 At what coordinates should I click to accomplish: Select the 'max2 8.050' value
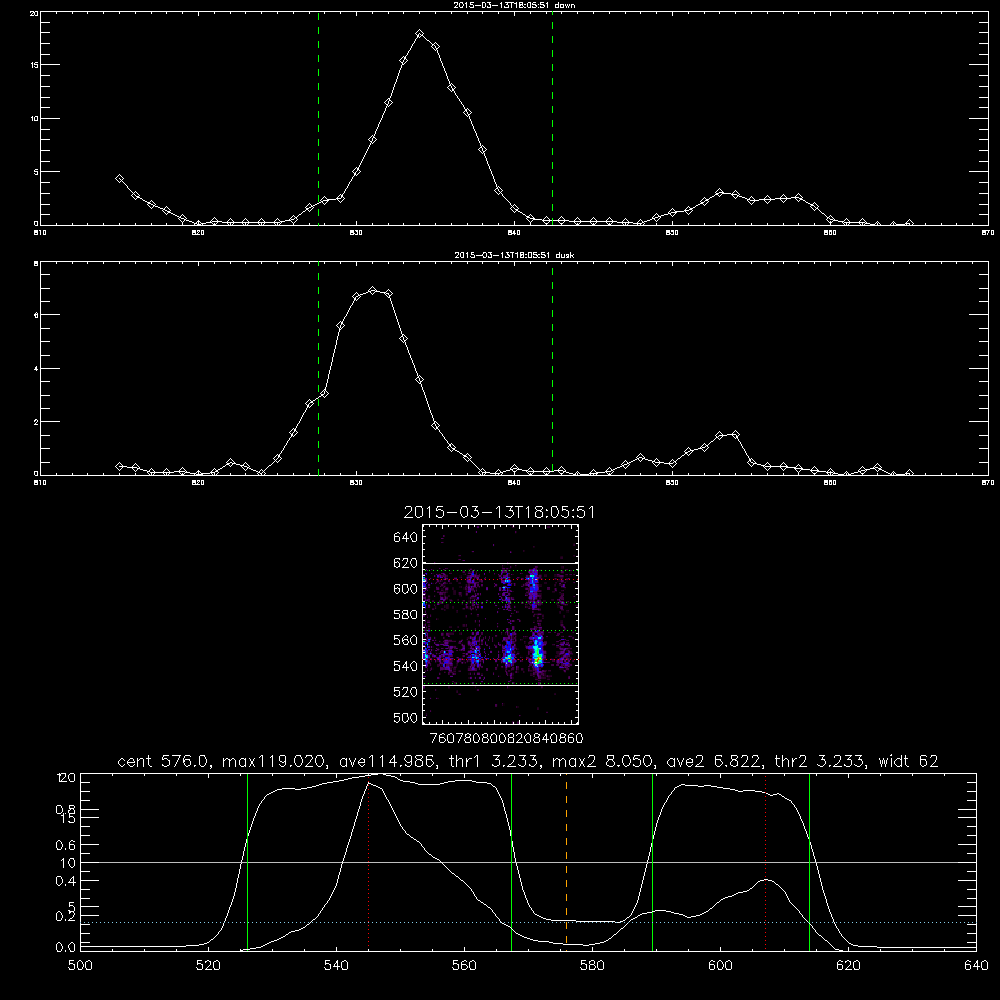tap(602, 761)
